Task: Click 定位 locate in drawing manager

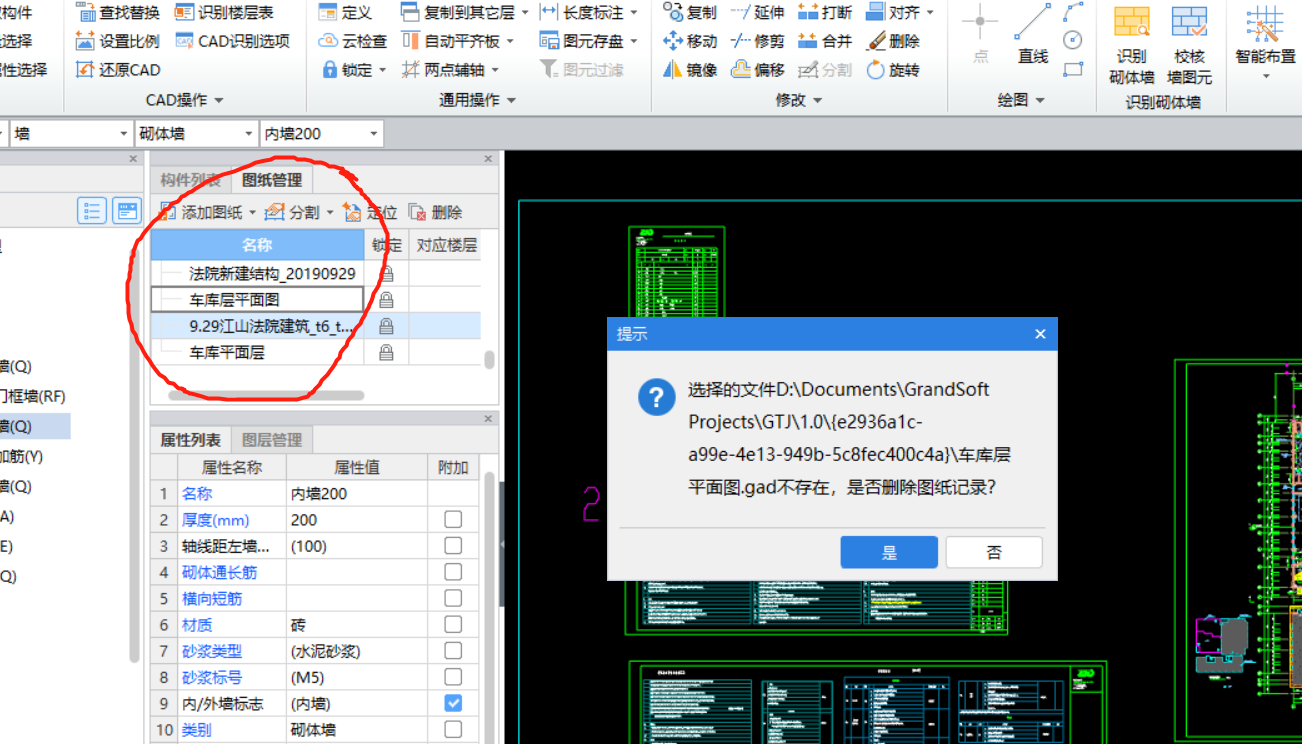Action: (370, 212)
